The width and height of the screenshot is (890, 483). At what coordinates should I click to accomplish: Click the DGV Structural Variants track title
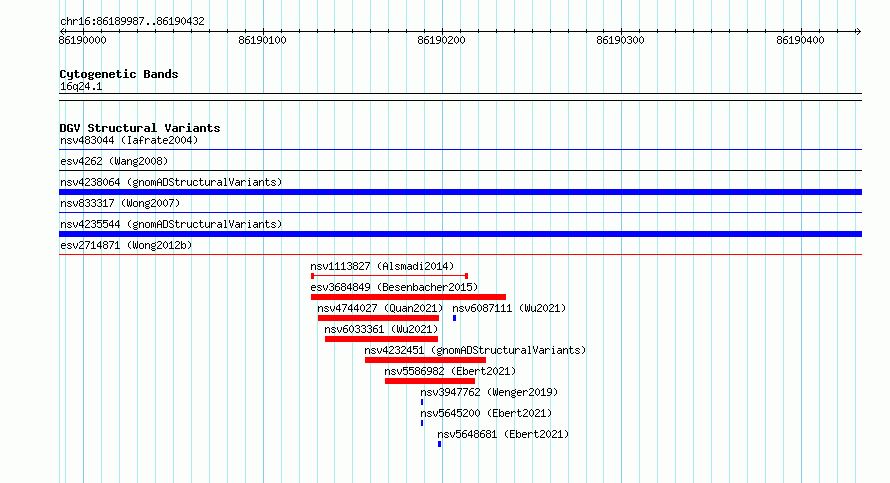[140, 128]
